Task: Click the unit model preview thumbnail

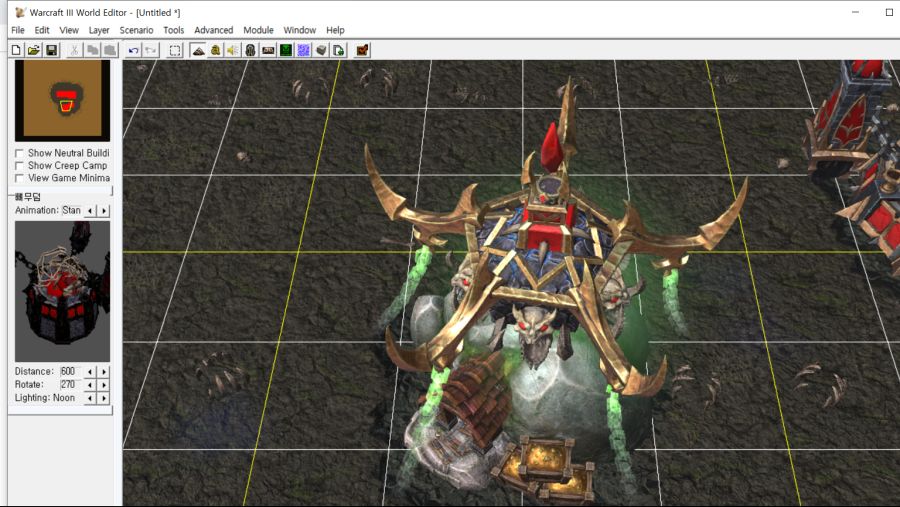Action: [63, 291]
